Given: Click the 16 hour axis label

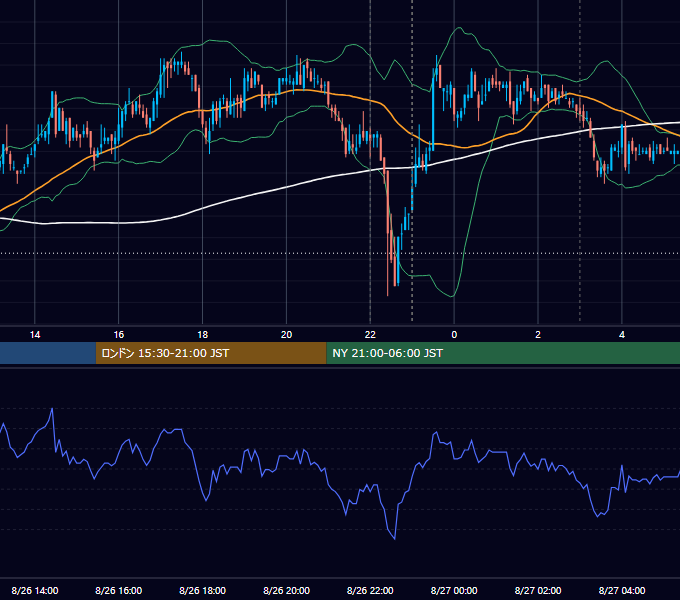Looking at the screenshot, I should click(x=118, y=335).
